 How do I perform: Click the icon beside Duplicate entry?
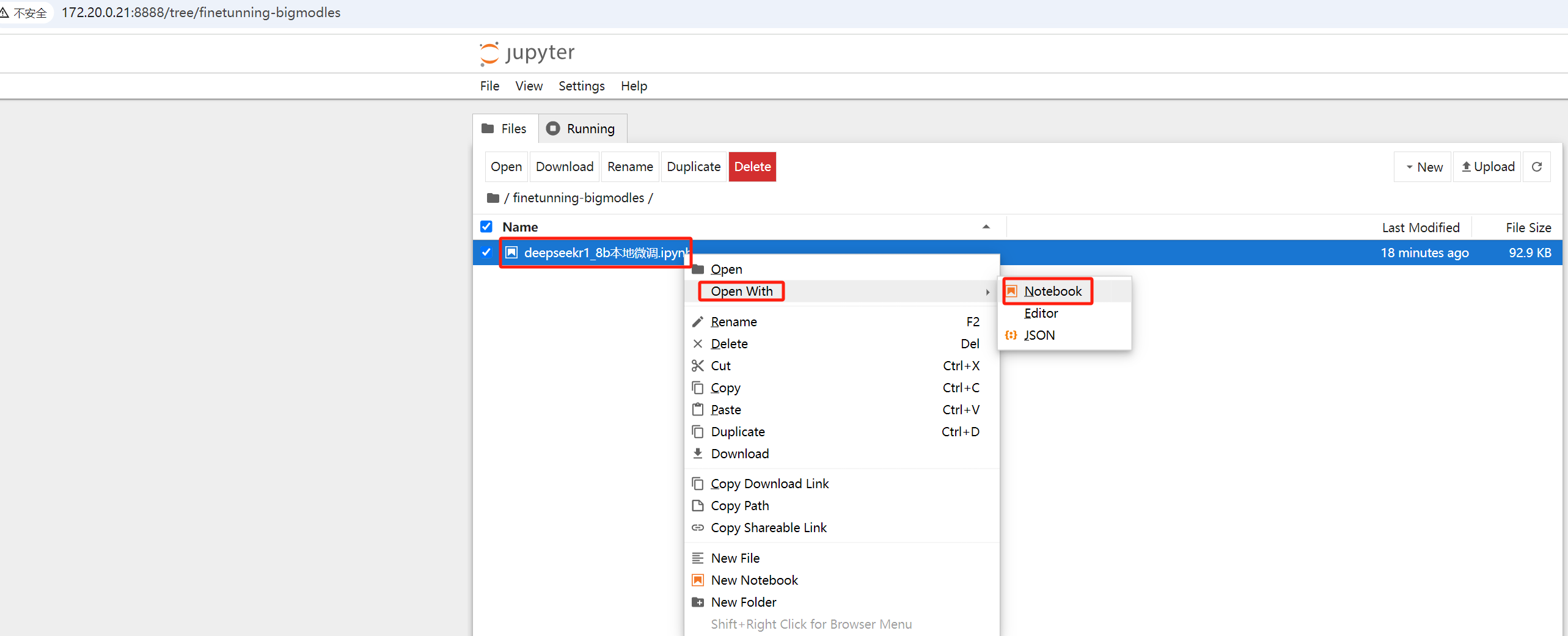pyautogui.click(x=697, y=432)
